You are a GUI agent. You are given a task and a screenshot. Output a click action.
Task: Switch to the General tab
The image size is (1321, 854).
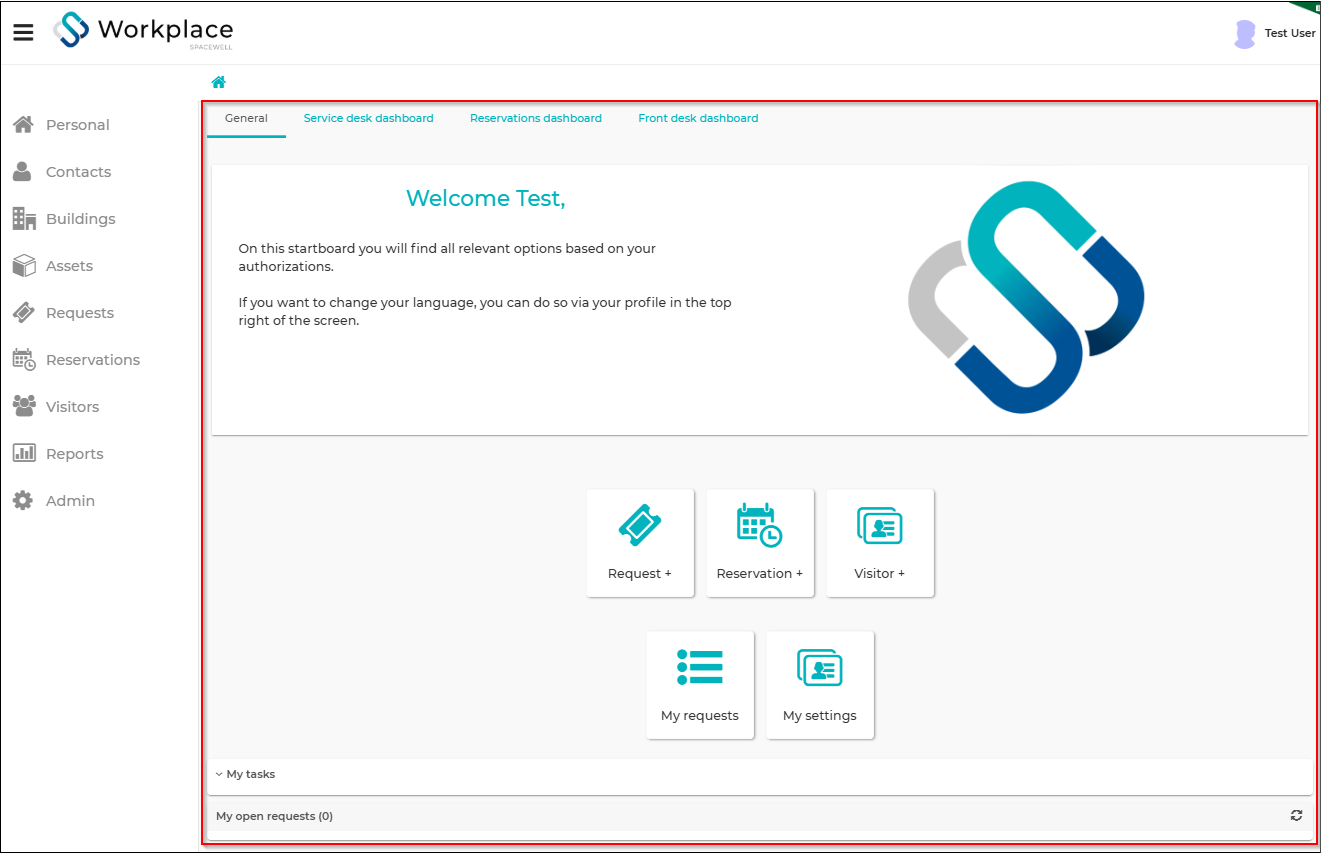[246, 118]
